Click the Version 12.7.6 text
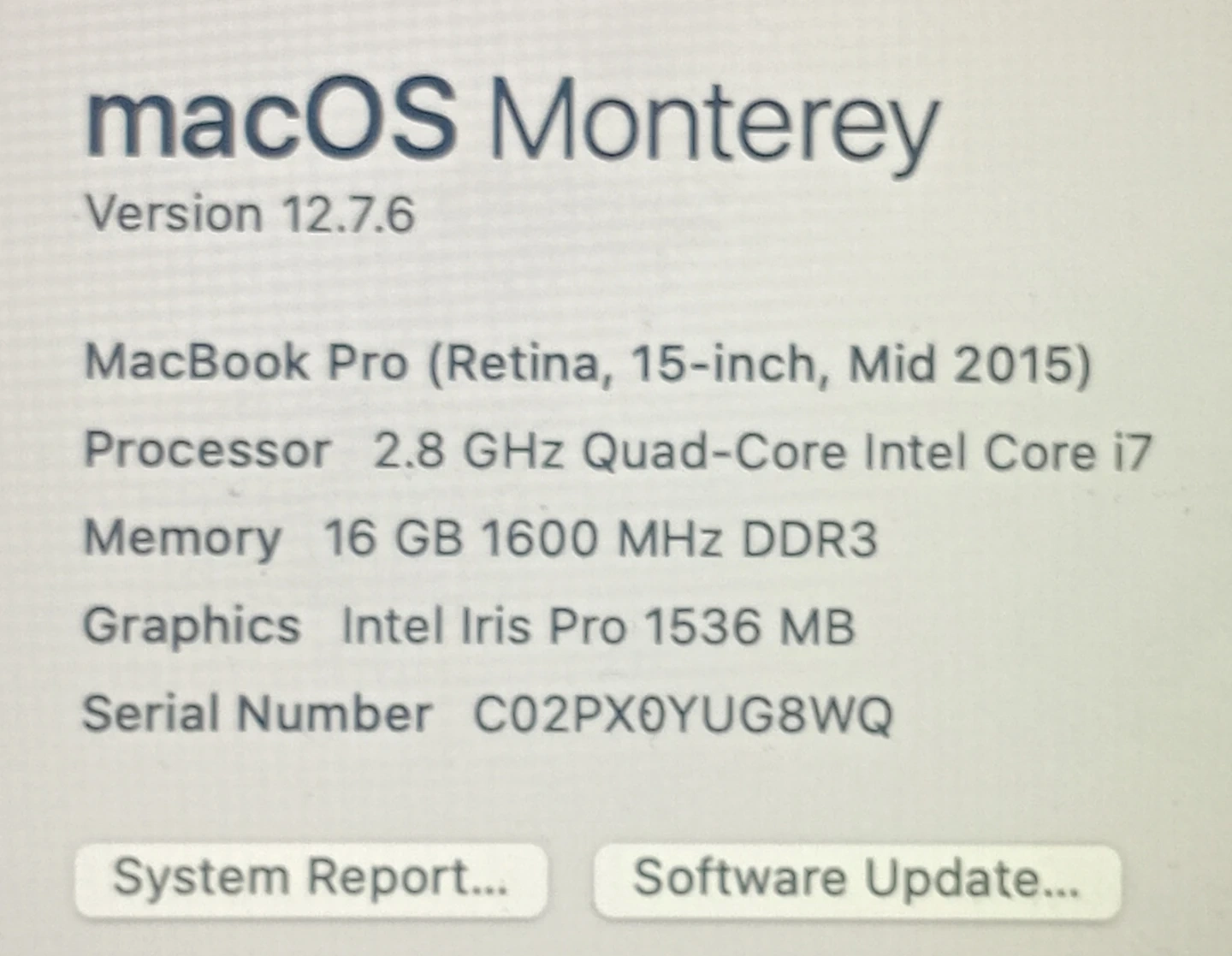The height and width of the screenshot is (956, 1232). 251,213
